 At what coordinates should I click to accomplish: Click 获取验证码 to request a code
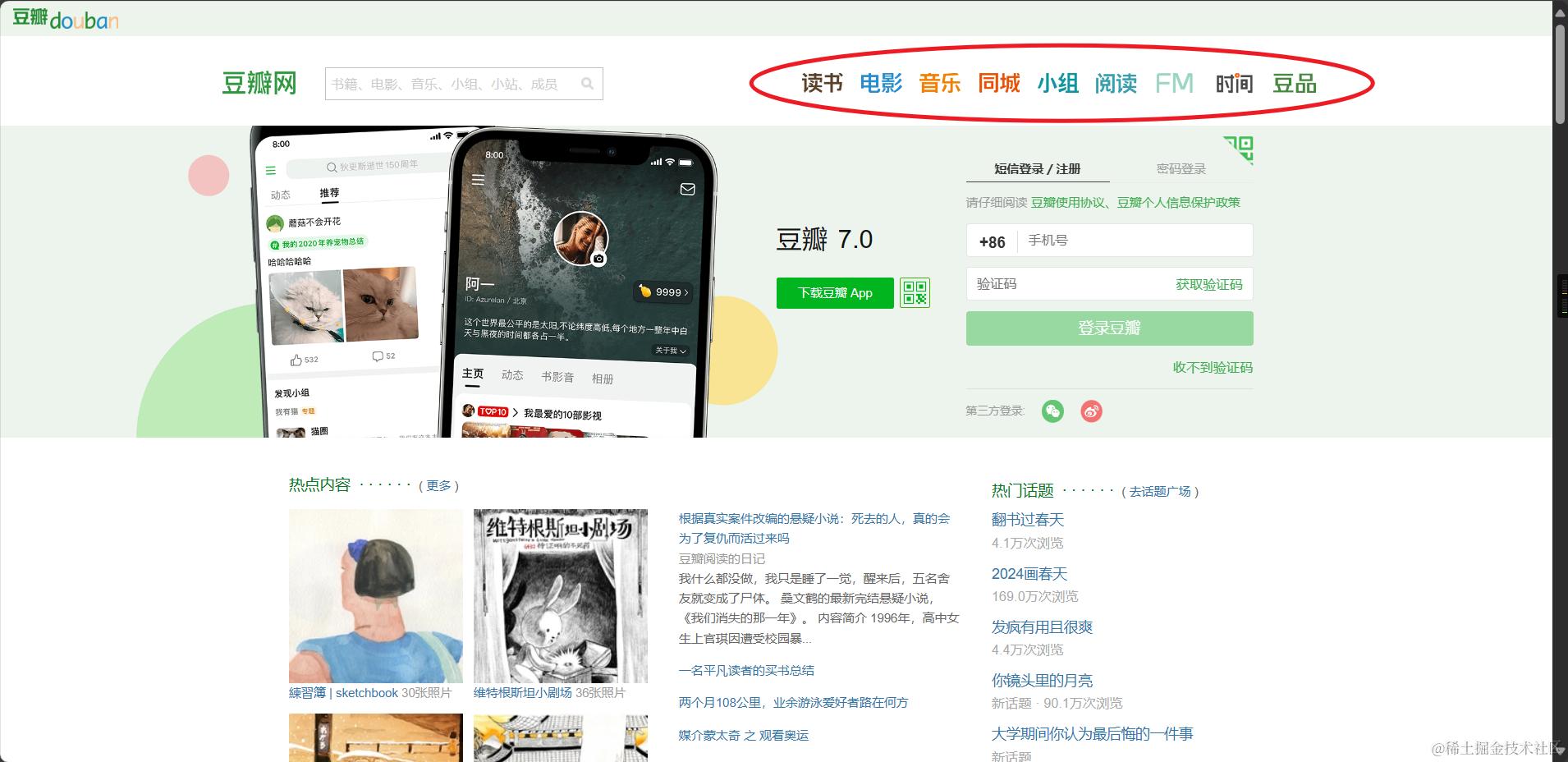pyautogui.click(x=1209, y=284)
